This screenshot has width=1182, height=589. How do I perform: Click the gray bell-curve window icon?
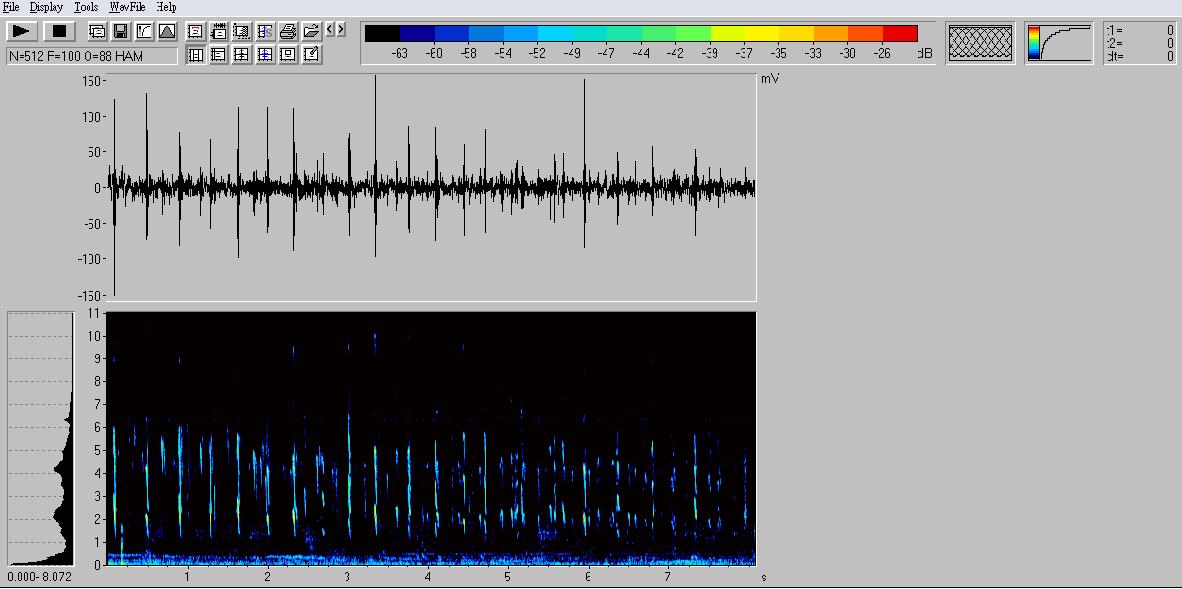[166, 32]
